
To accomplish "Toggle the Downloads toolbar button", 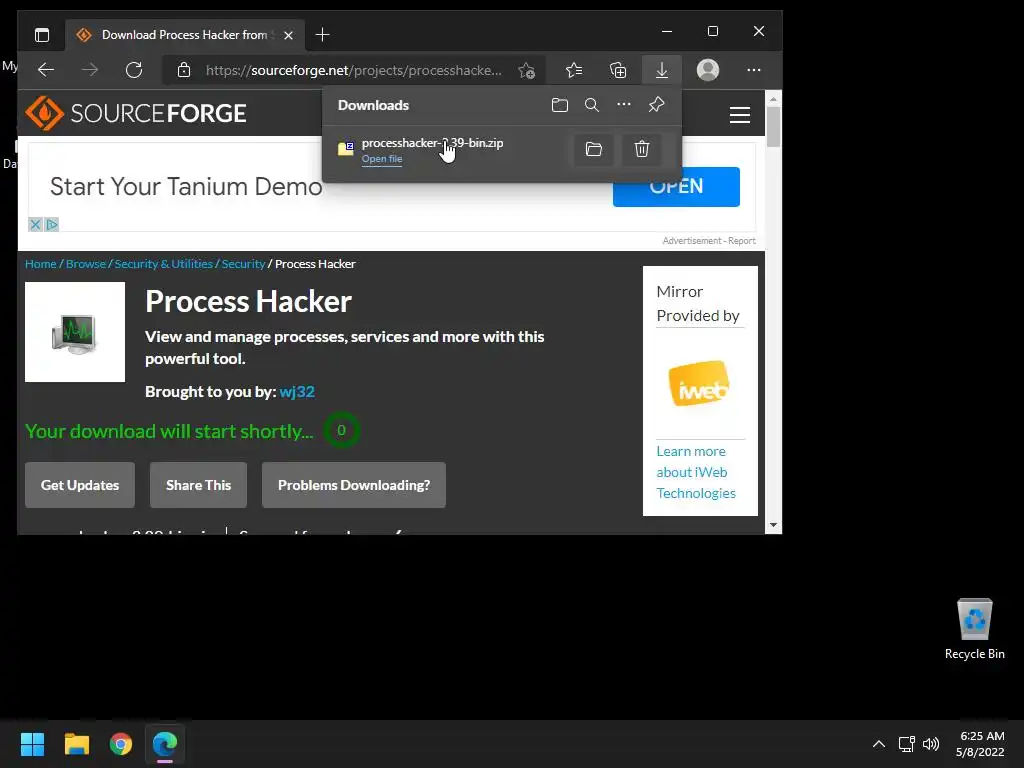I will point(662,70).
